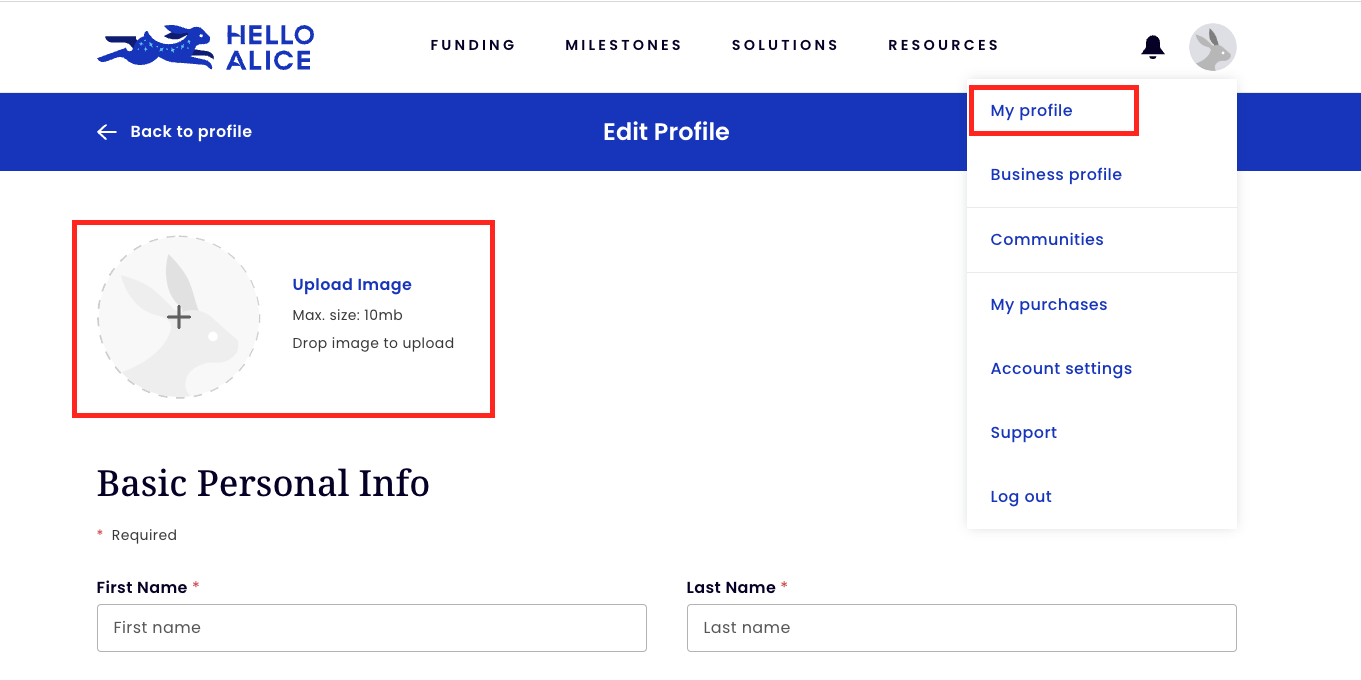Log out of the account
Image resolution: width=1361 pixels, height=680 pixels.
click(x=1021, y=497)
